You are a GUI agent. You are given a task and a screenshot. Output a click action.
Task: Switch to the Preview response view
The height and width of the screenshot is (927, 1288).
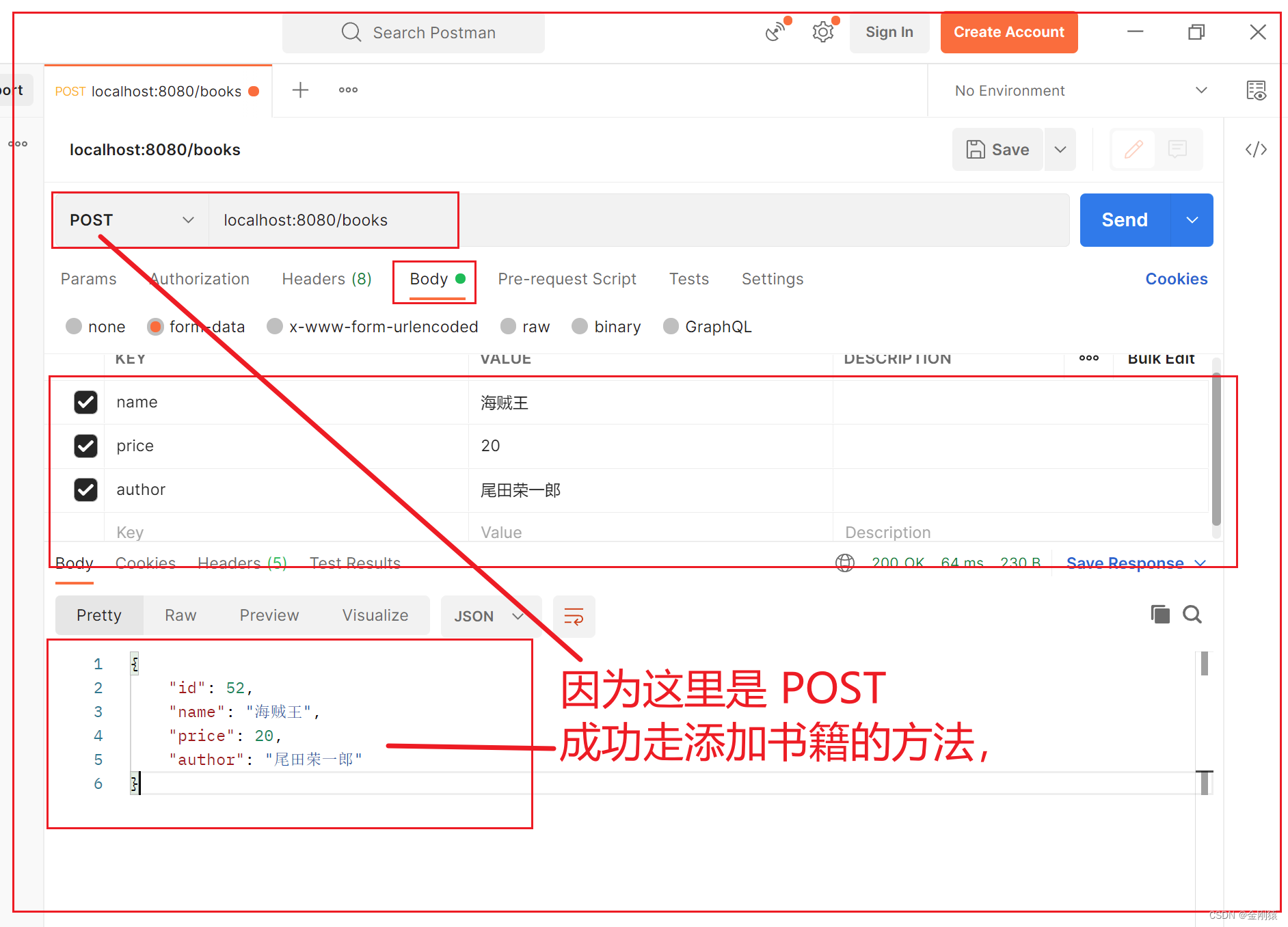pos(269,615)
